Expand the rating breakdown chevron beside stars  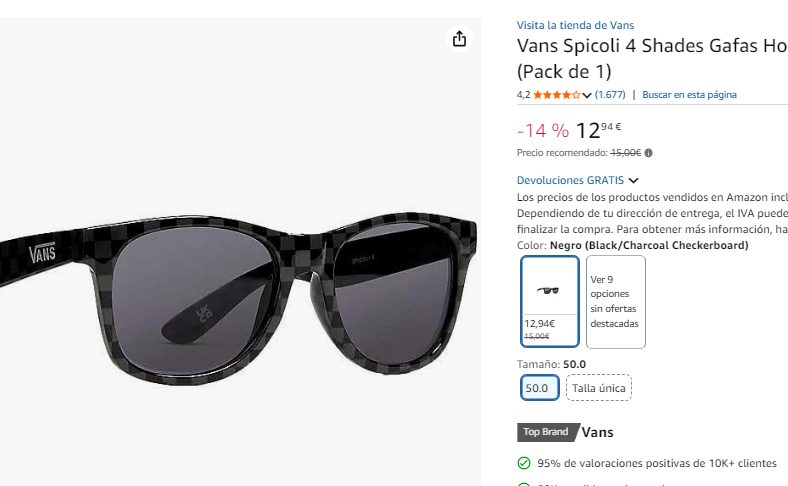coord(587,96)
